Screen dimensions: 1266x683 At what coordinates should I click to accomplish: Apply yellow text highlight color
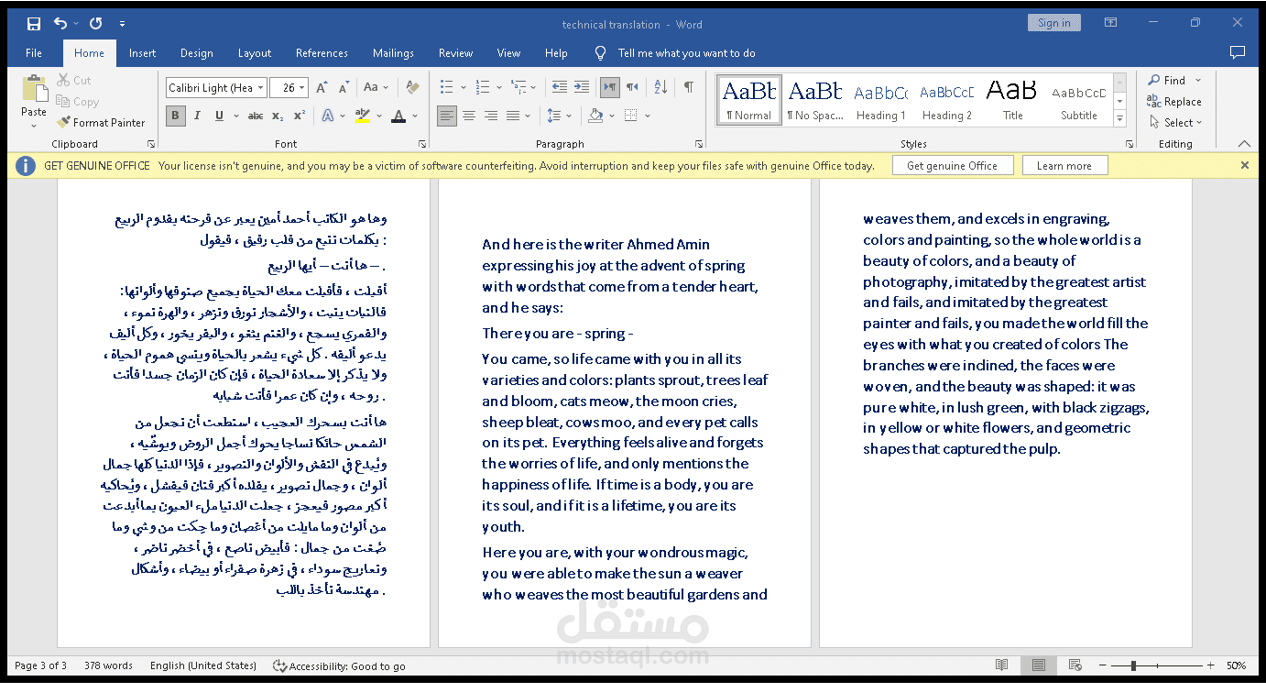click(x=363, y=116)
